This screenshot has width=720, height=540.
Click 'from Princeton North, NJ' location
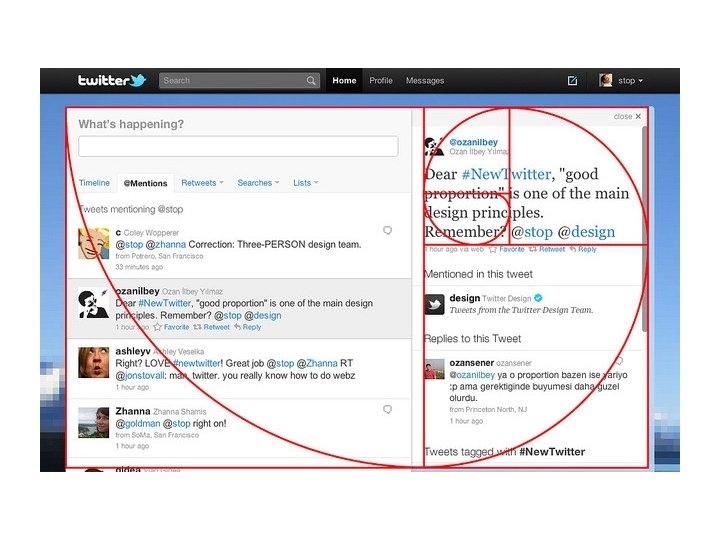click(488, 409)
